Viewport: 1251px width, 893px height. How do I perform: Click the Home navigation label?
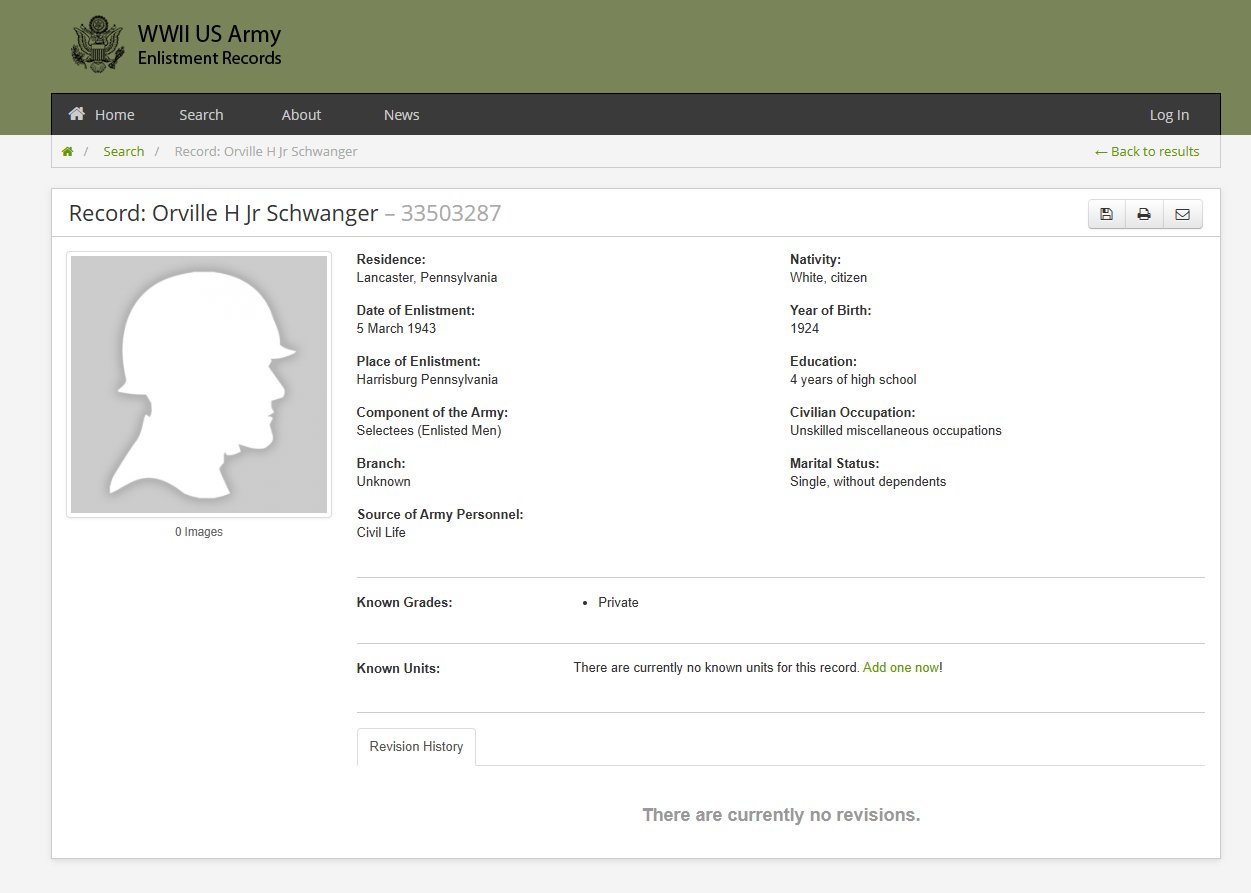[114, 114]
